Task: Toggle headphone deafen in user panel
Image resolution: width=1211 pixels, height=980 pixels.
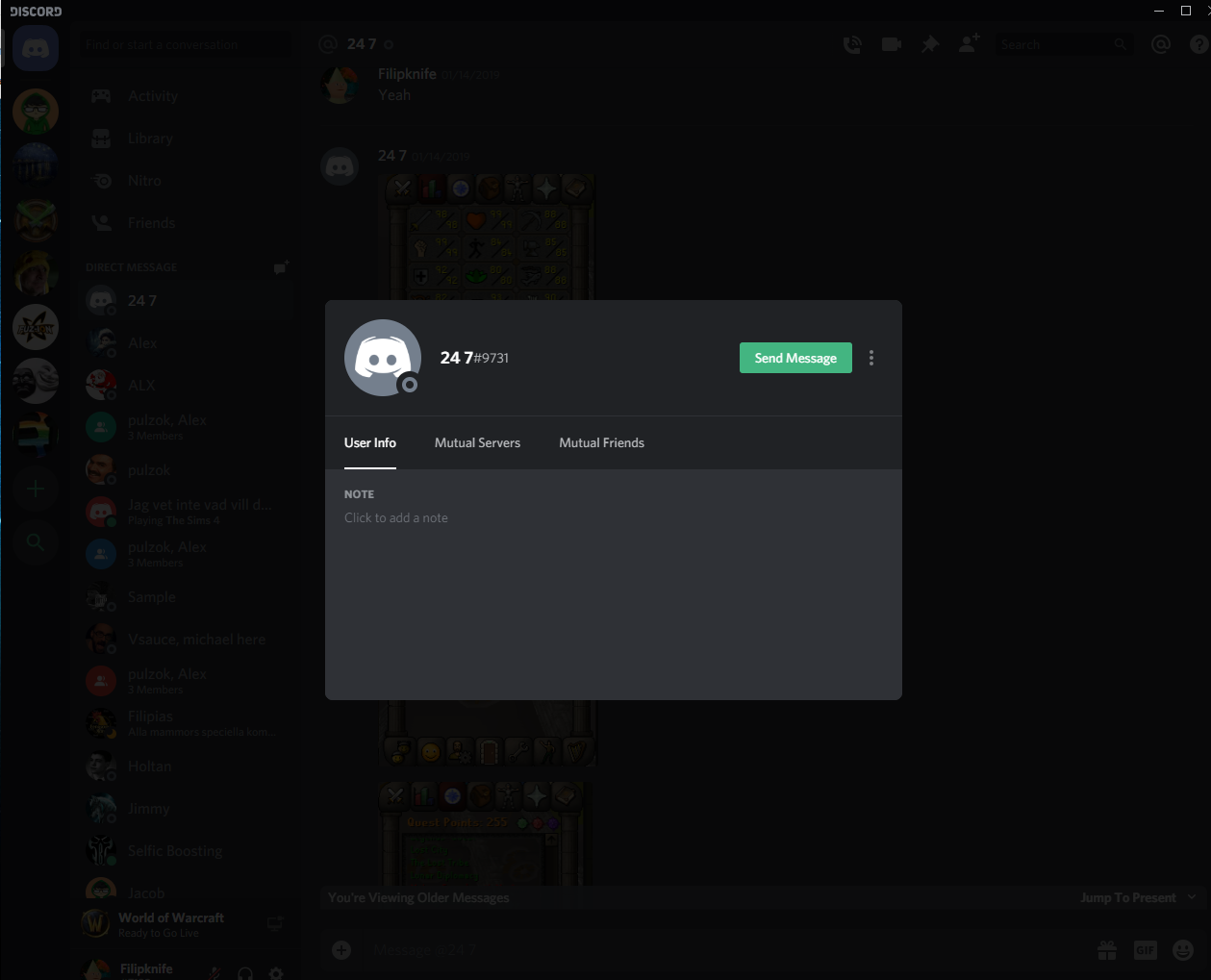Action: pyautogui.click(x=245, y=973)
